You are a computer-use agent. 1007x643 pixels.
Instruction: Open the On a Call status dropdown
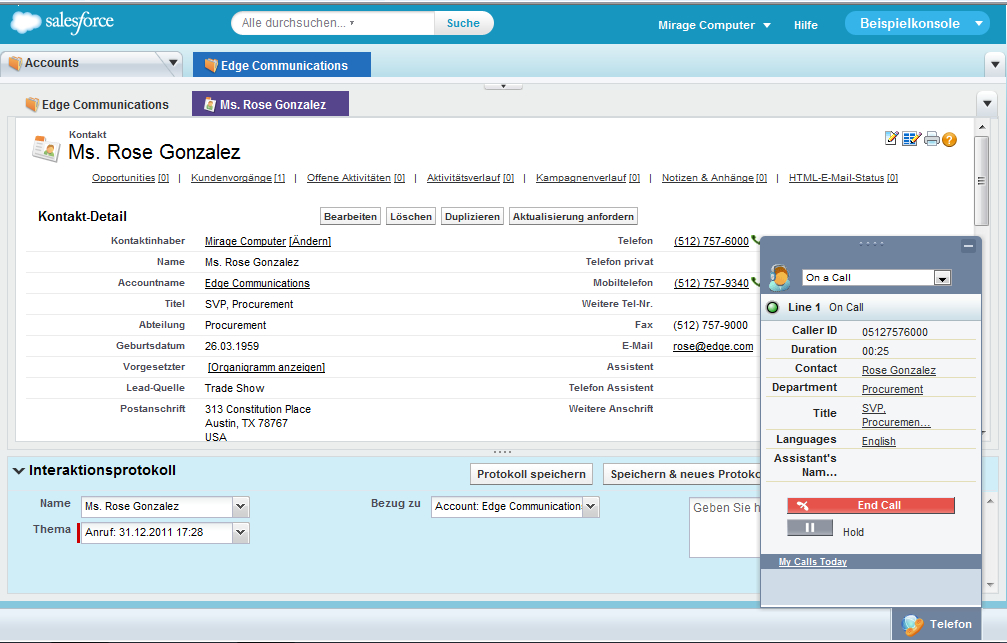click(x=942, y=278)
